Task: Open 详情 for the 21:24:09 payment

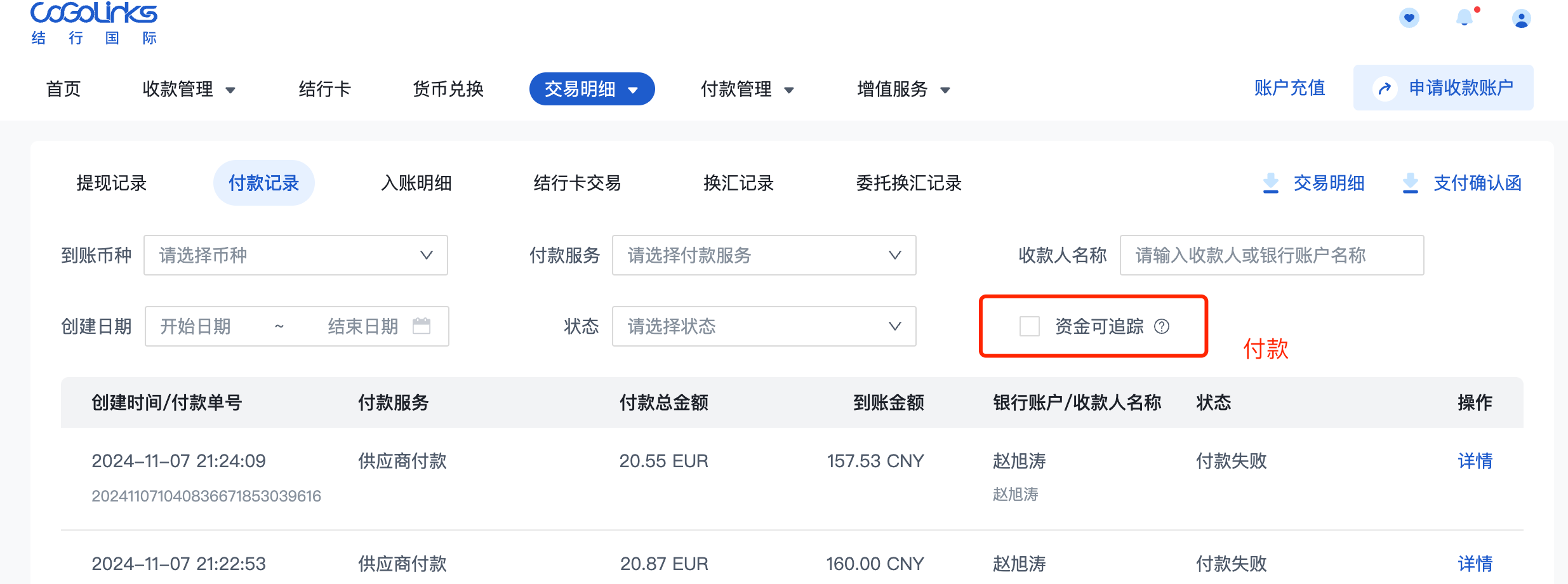Action: click(x=1475, y=461)
